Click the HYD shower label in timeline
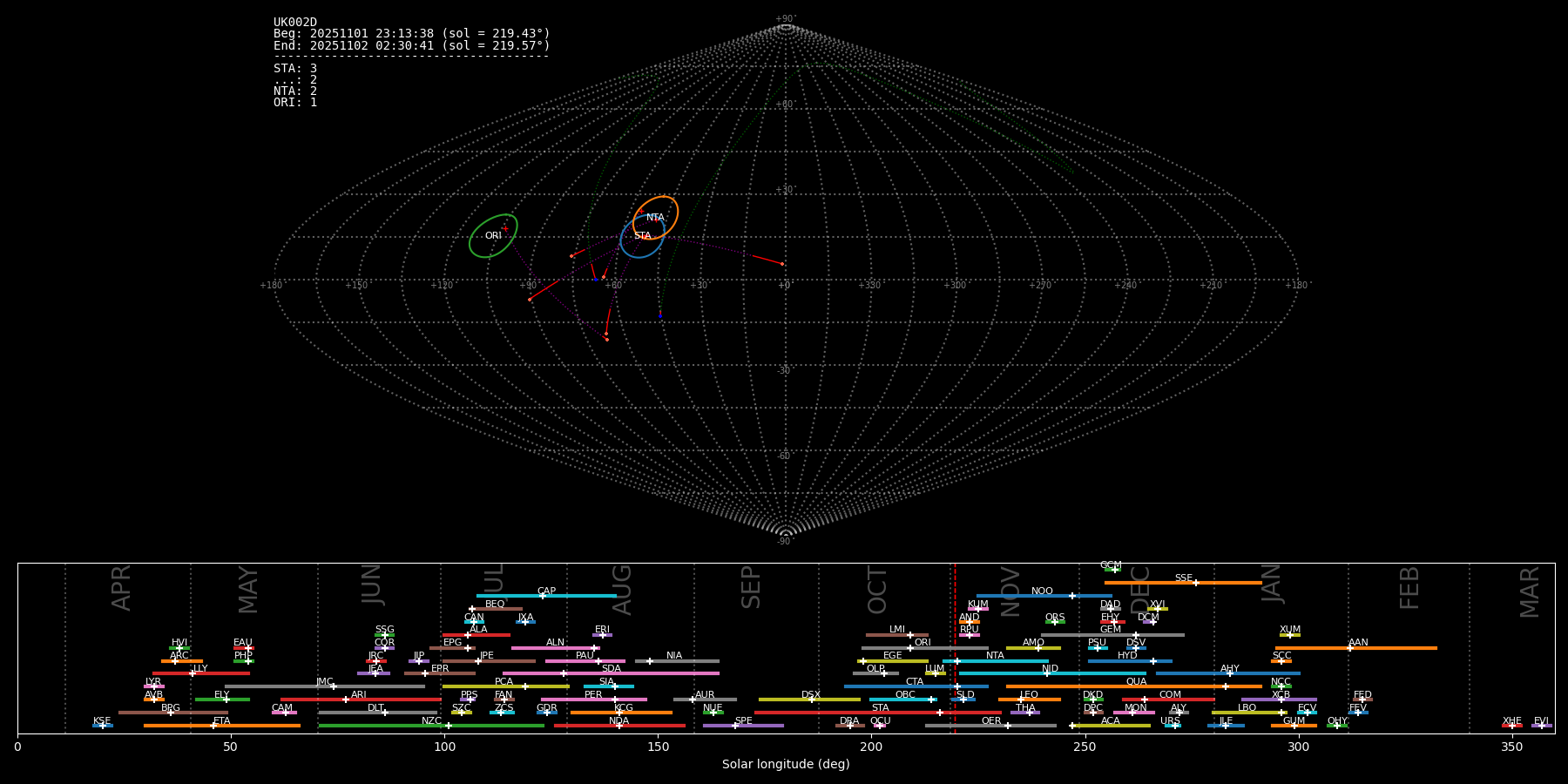The width and height of the screenshot is (1568, 784). click(x=1127, y=656)
